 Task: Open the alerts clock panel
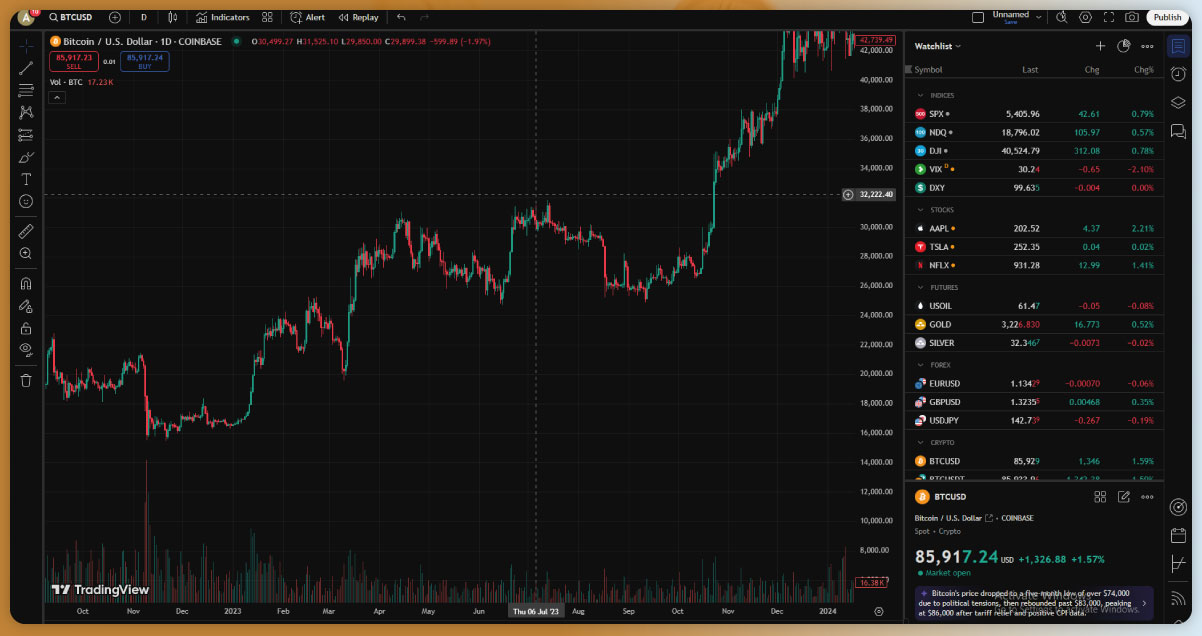[1178, 74]
